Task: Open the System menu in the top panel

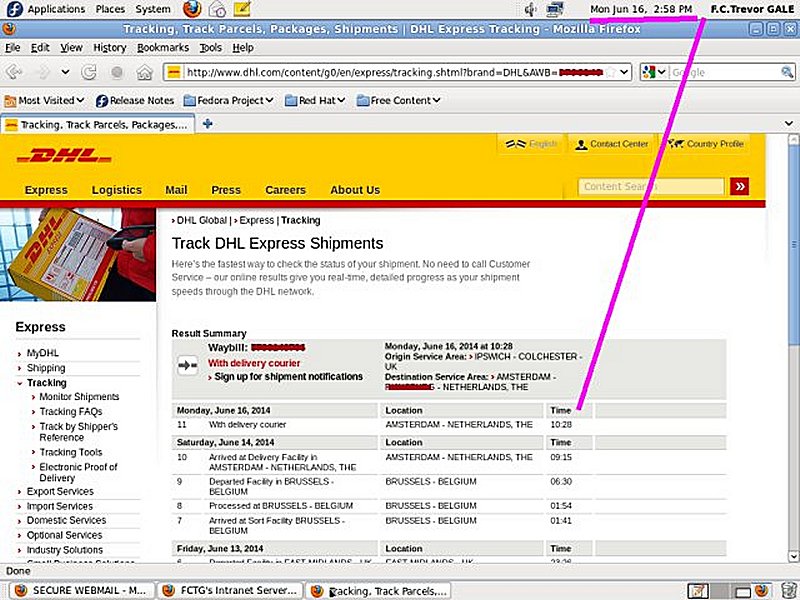Action: click(x=153, y=9)
